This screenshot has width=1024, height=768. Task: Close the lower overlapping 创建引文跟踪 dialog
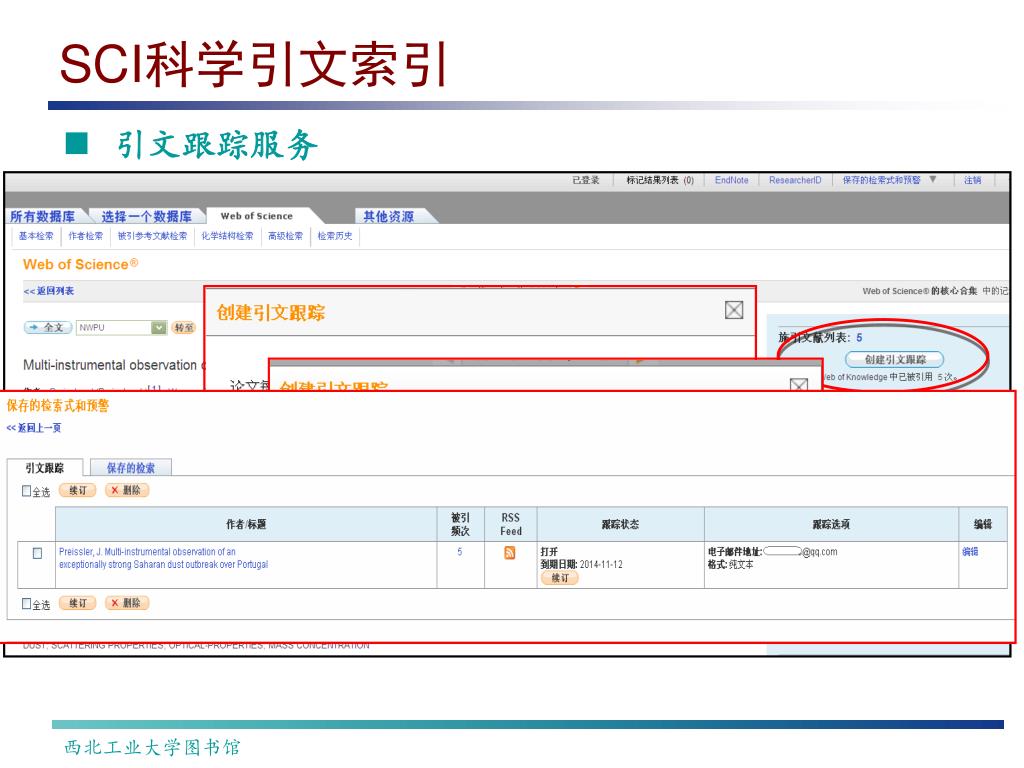[799, 384]
